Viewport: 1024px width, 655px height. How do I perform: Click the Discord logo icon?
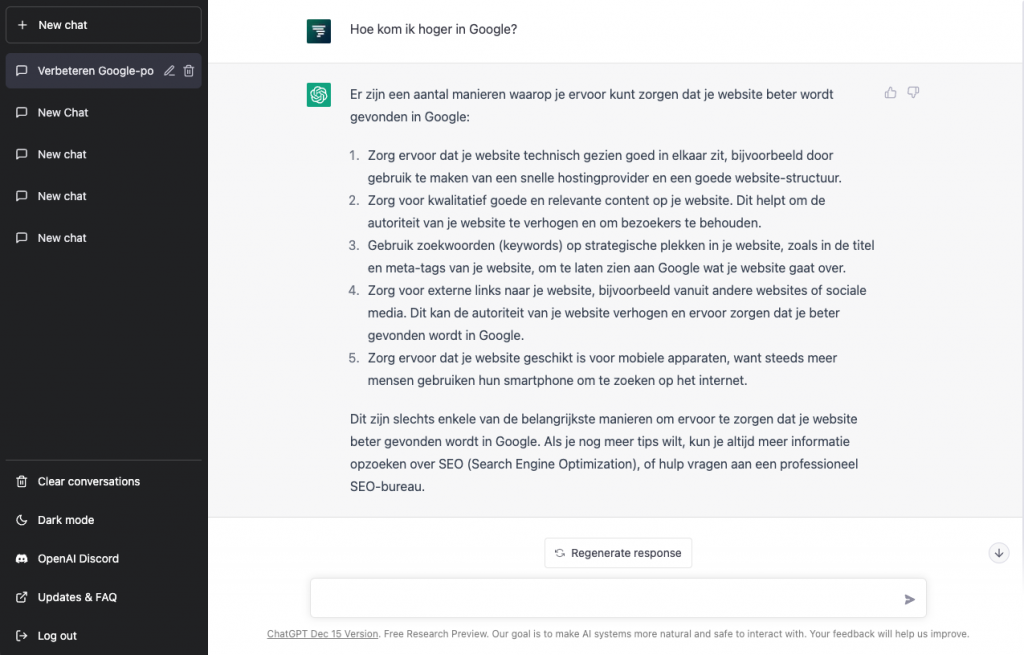(22, 558)
